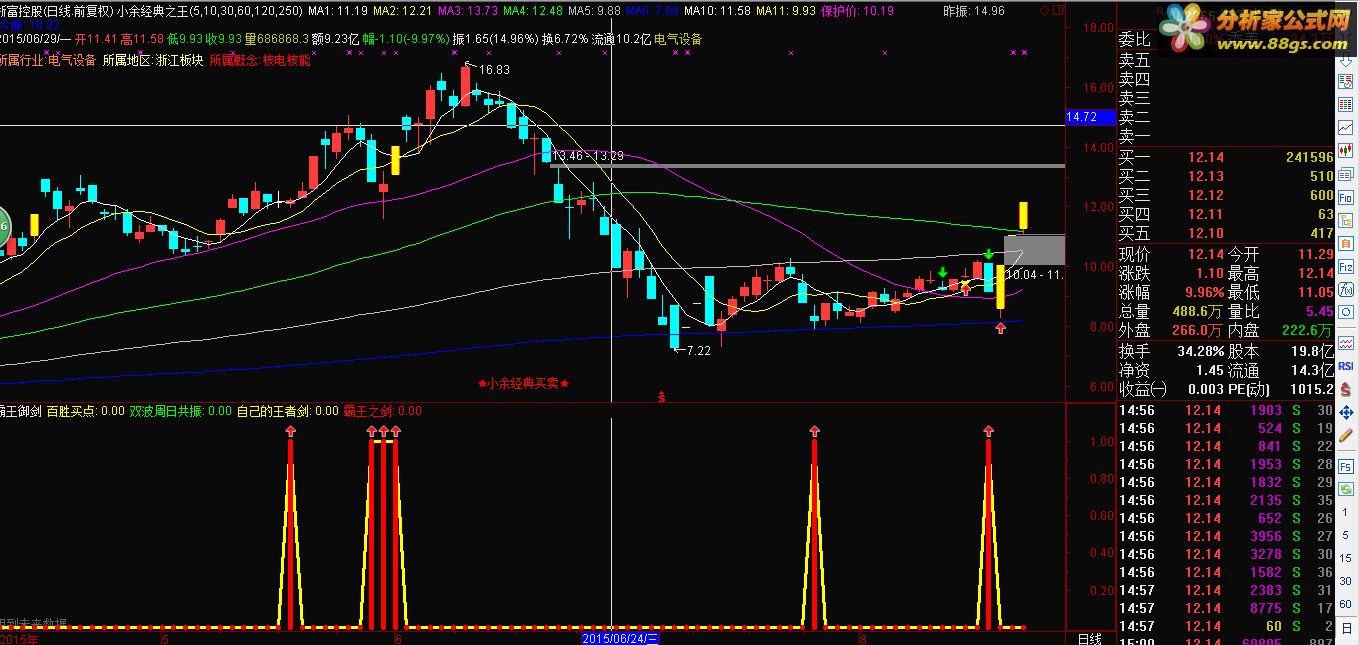
Task: Click the 16.83 high price label
Action: point(494,70)
